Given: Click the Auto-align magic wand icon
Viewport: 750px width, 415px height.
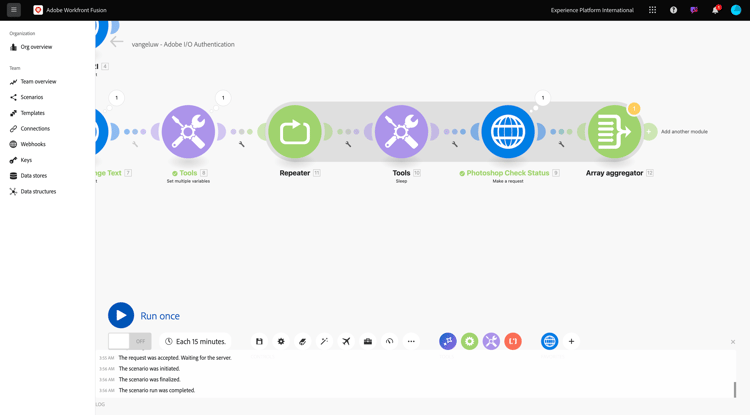Looking at the screenshot, I should tap(324, 341).
